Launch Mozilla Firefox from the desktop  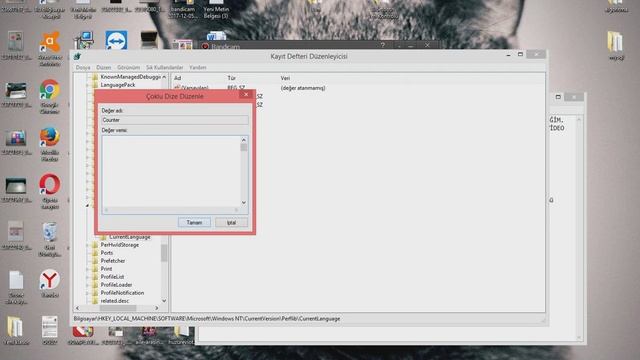50,137
